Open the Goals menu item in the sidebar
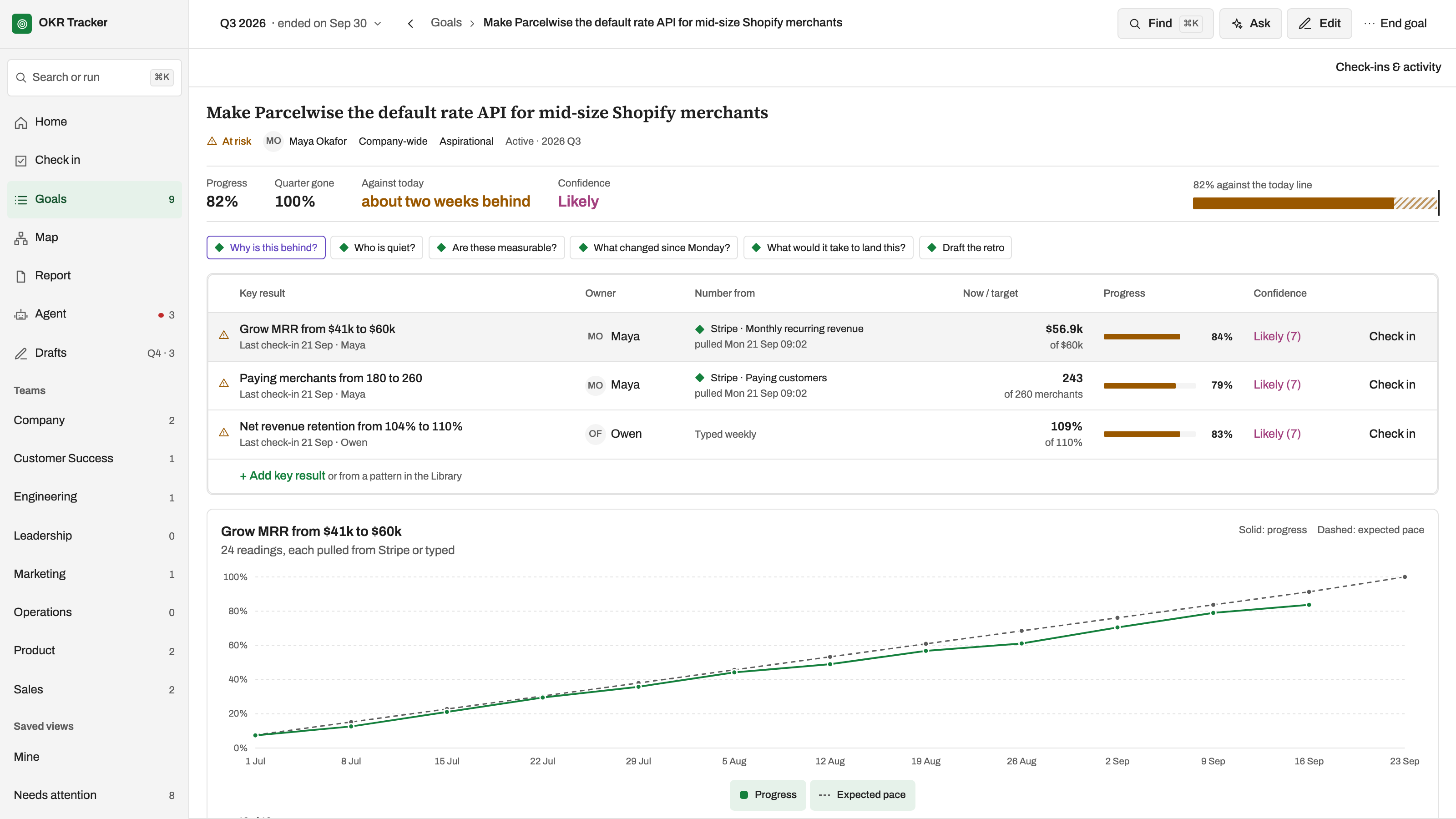Viewport: 1456px width, 819px height. pos(94,199)
